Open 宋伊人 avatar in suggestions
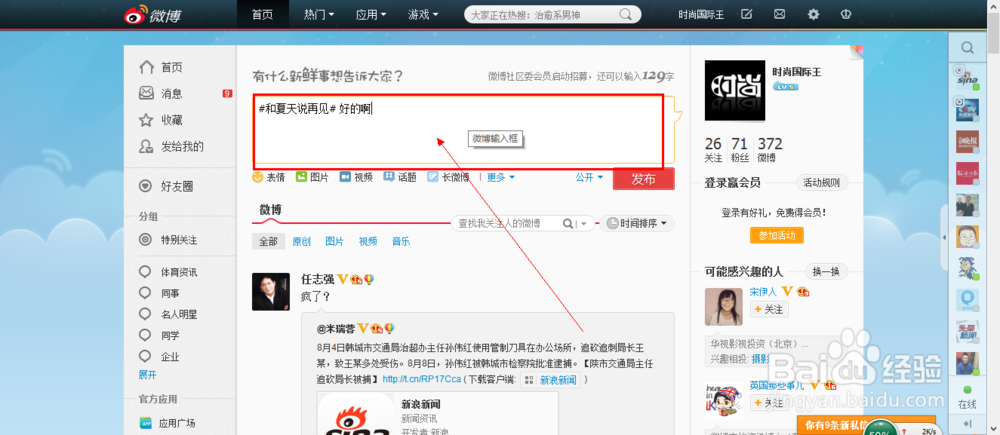The image size is (1000, 435). click(723, 307)
